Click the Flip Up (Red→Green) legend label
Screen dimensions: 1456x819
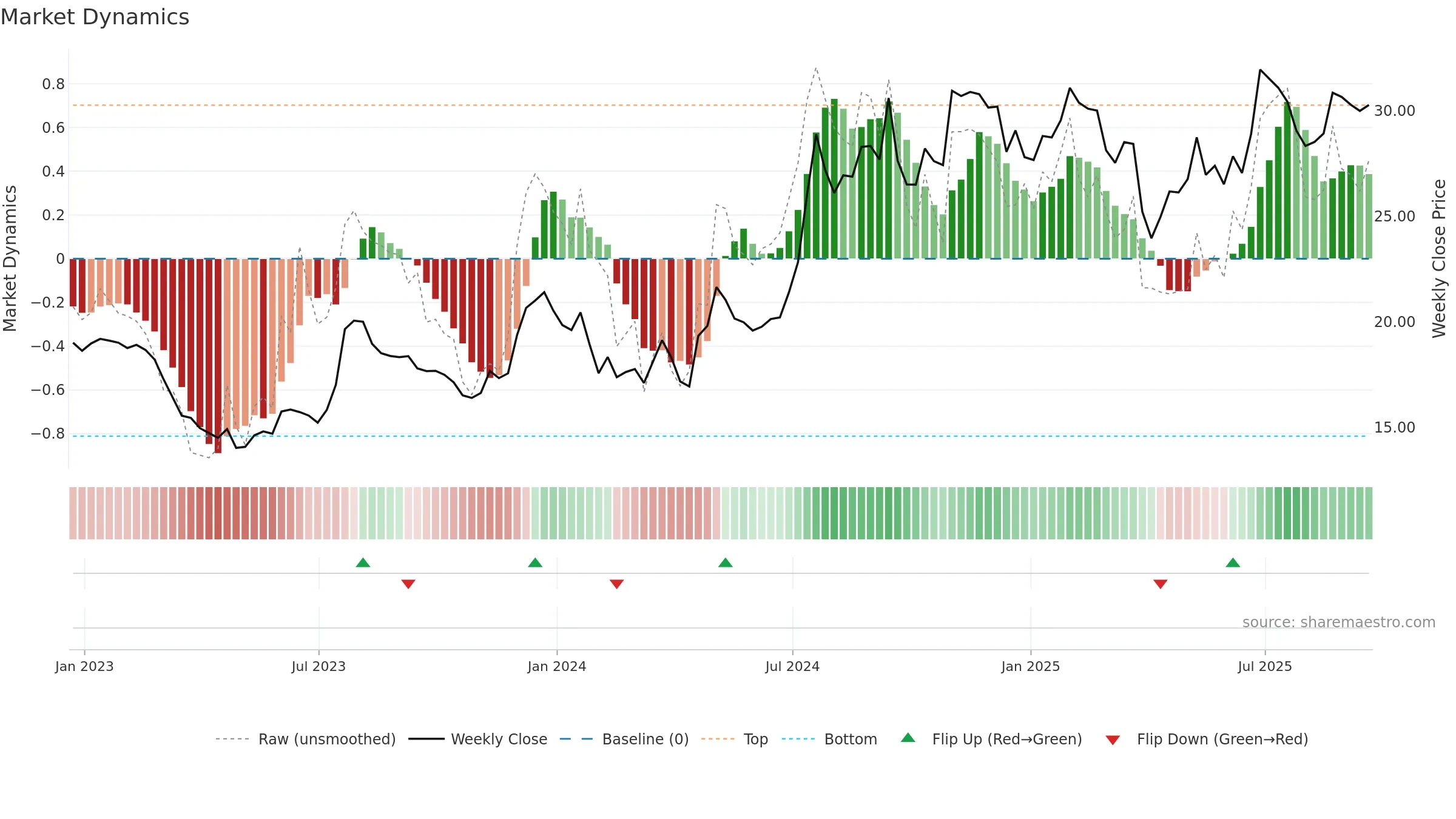1007,739
